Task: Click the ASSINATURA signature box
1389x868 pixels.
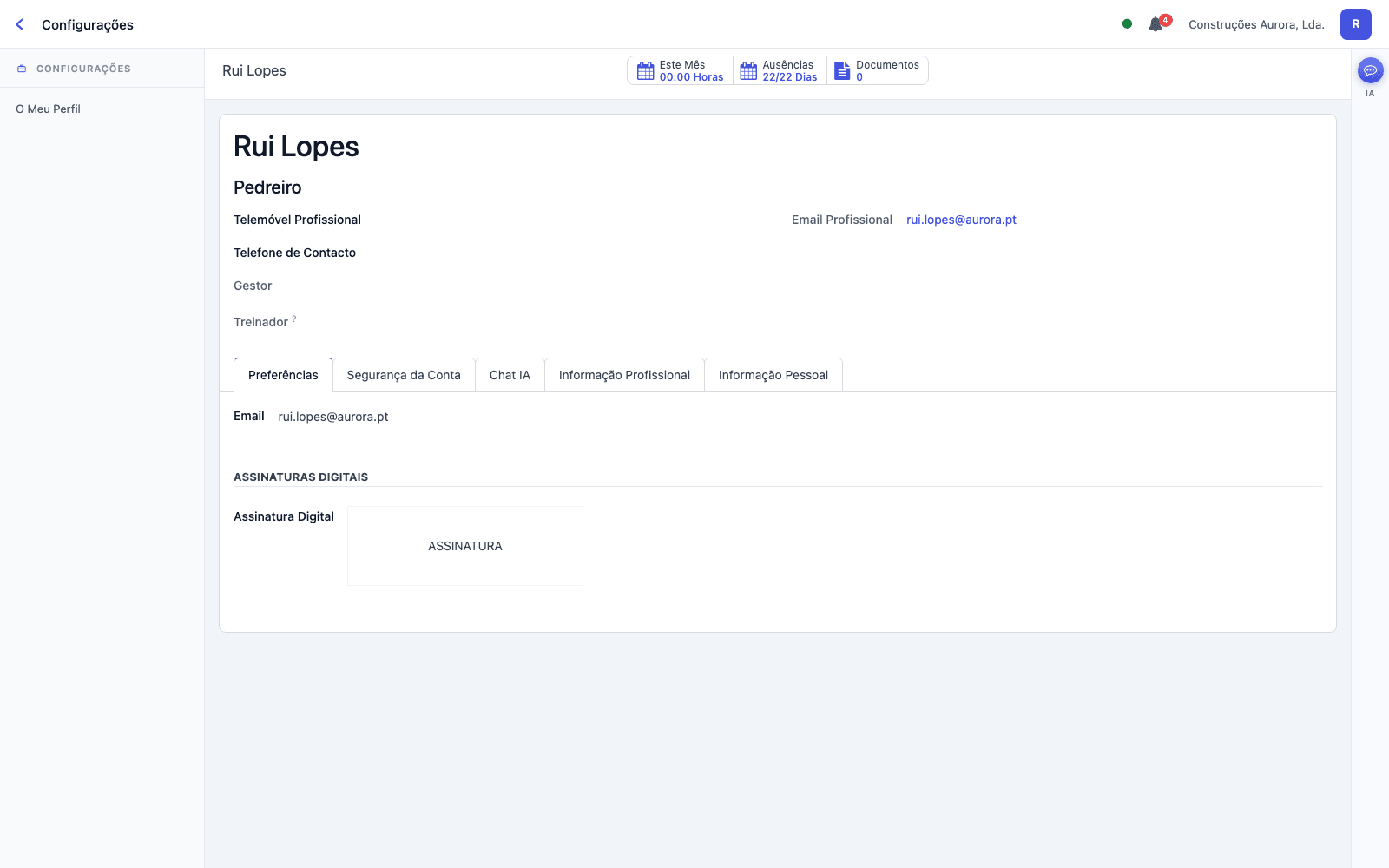Action: (465, 546)
